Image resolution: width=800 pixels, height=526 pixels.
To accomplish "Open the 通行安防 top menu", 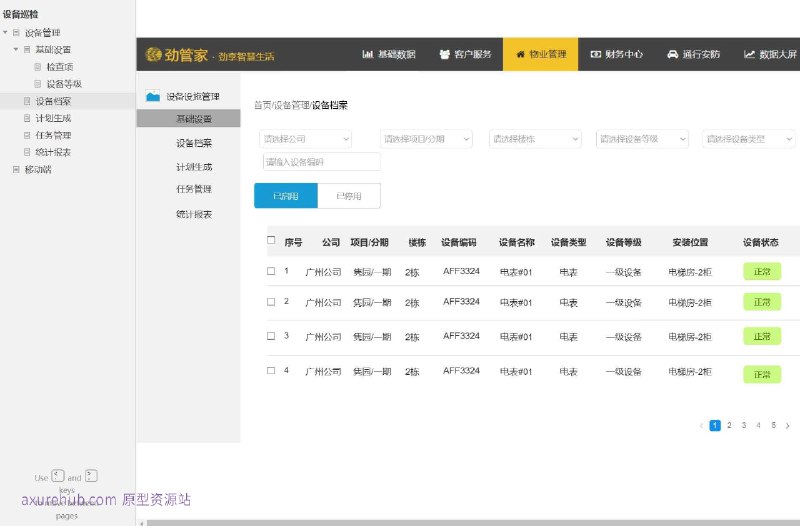I will tap(693, 54).
